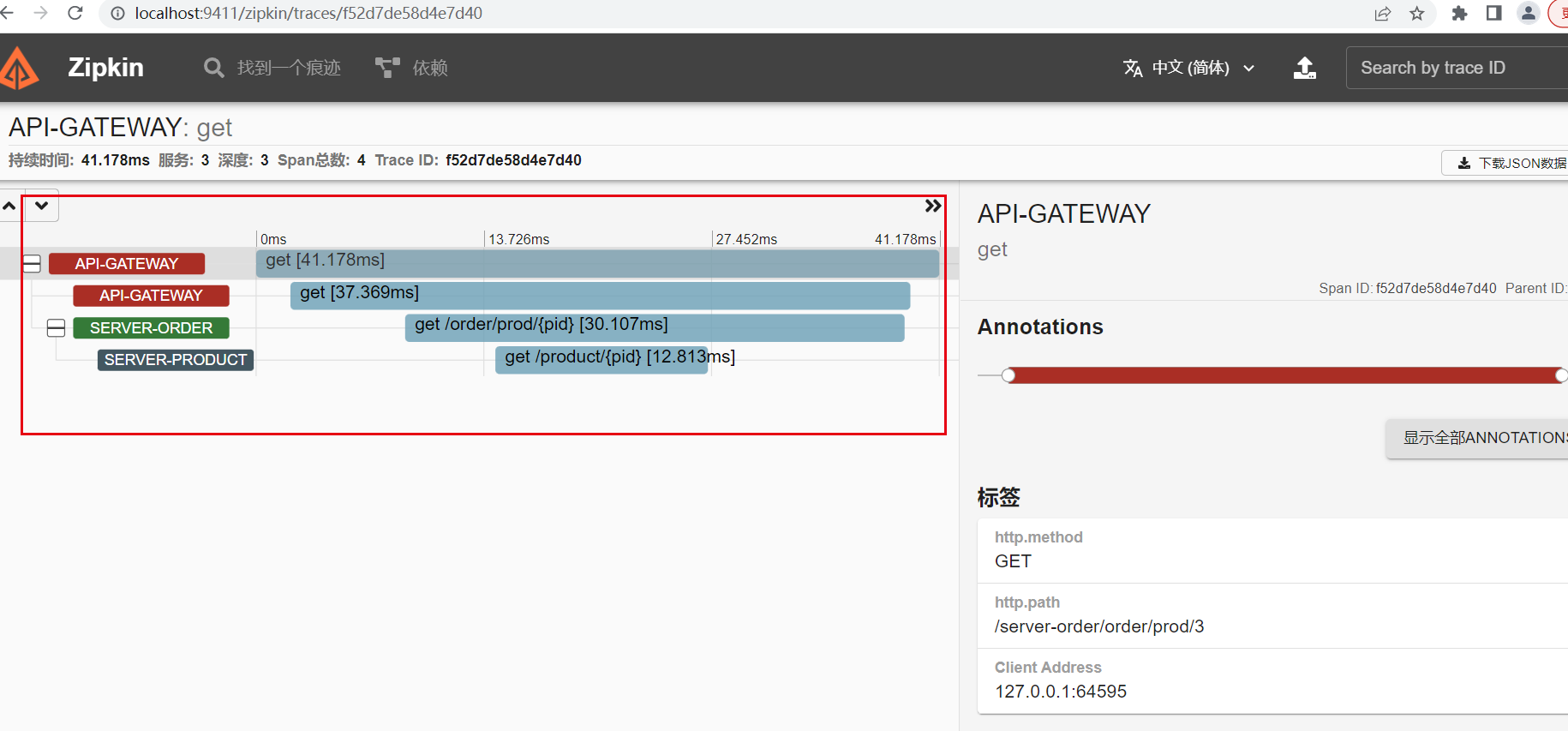Open the browser extensions puzzle icon
The width and height of the screenshot is (1568, 731).
click(1459, 13)
